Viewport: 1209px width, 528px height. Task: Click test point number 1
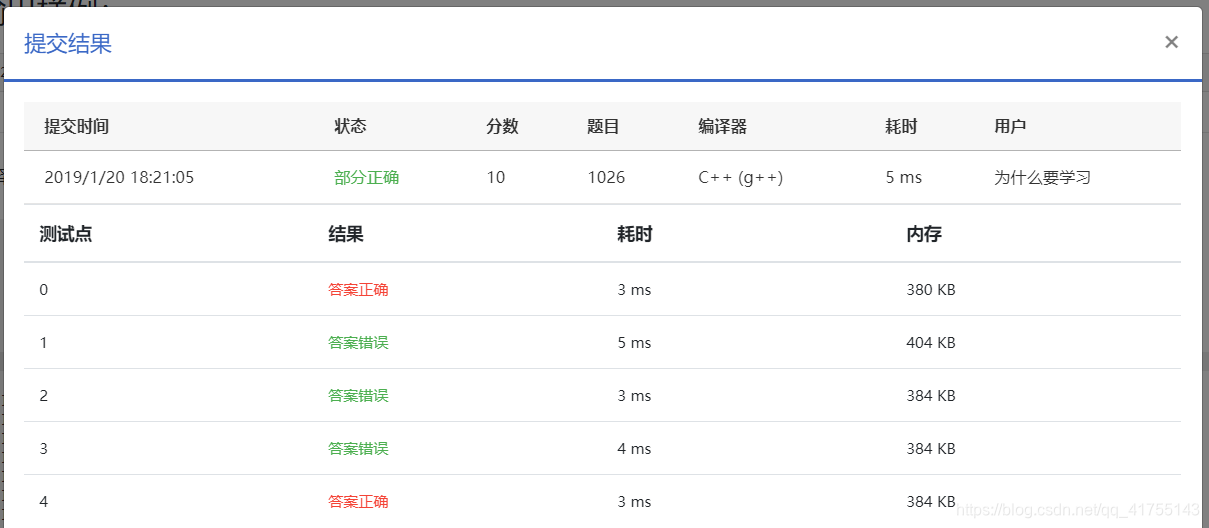[44, 343]
